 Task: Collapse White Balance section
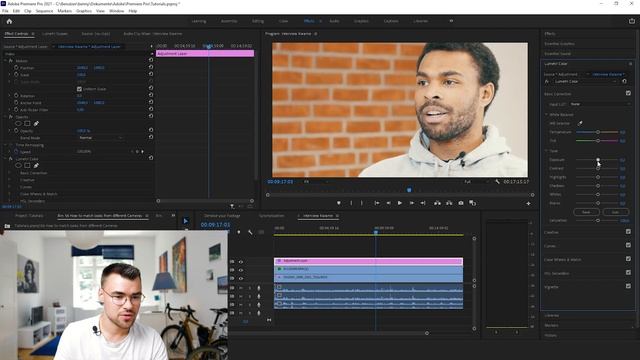click(547, 115)
